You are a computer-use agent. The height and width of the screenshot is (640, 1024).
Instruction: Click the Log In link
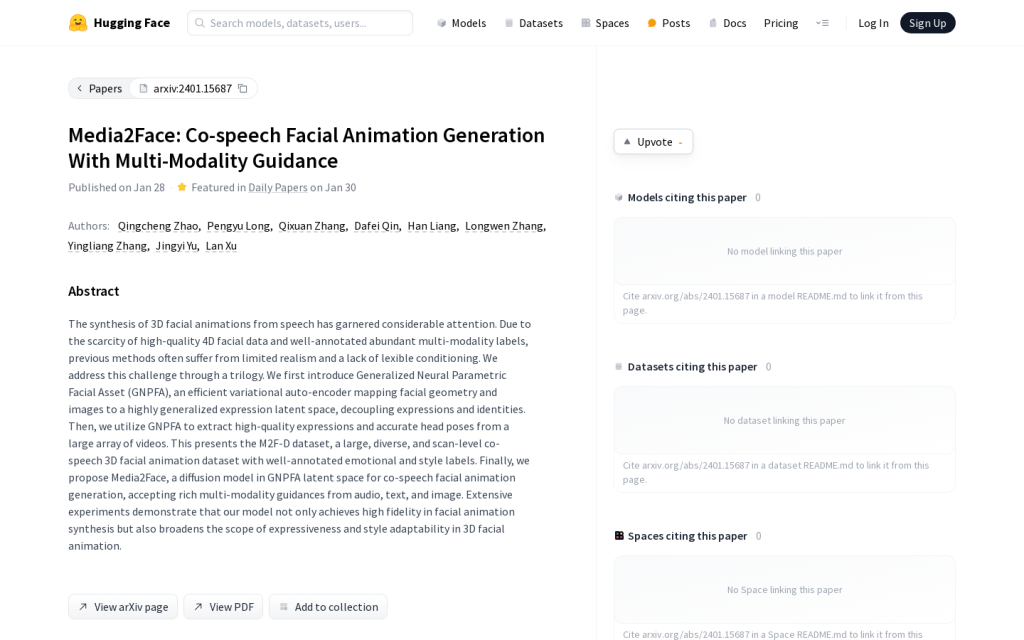point(873,23)
